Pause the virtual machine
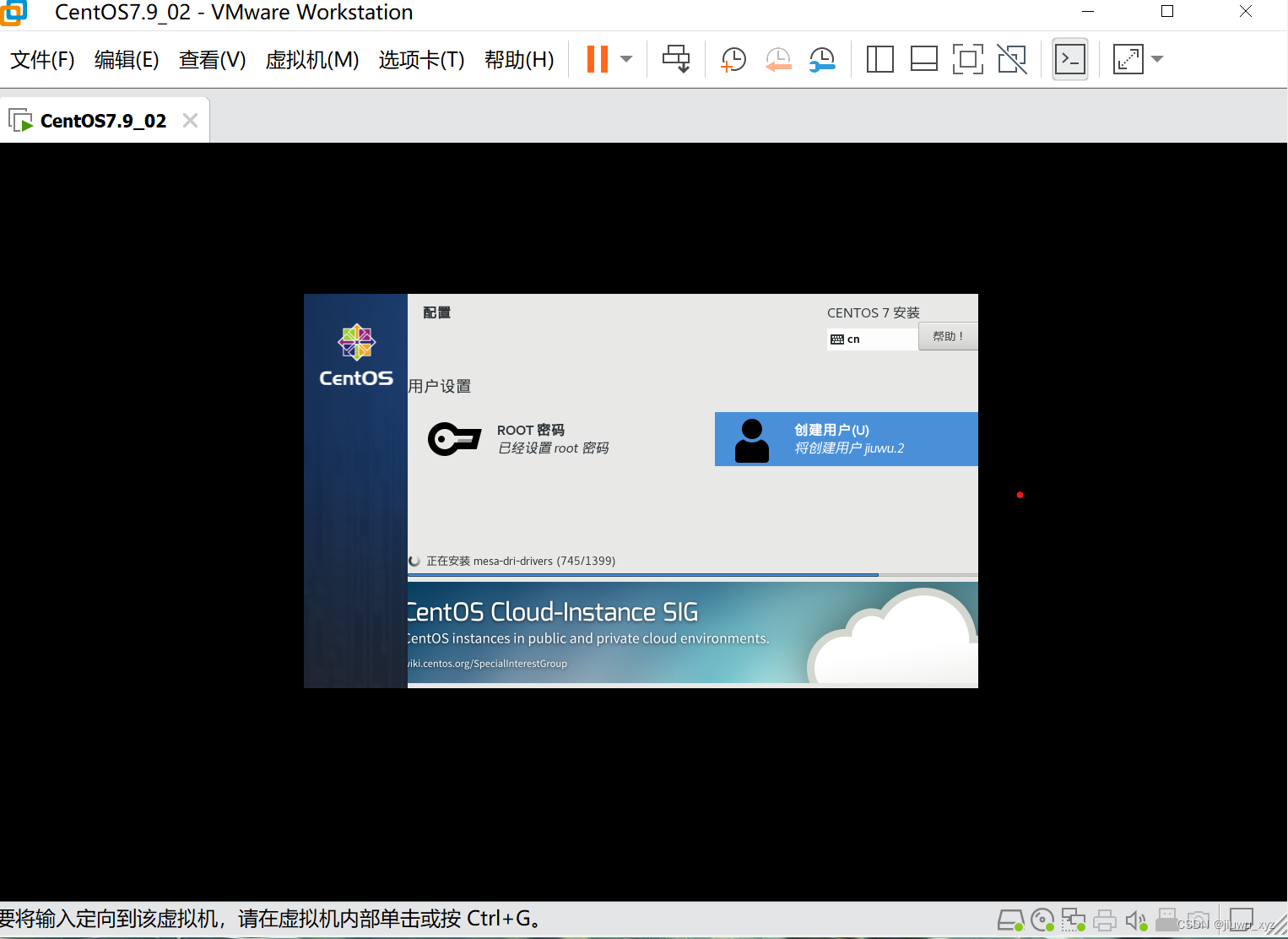 coord(598,59)
